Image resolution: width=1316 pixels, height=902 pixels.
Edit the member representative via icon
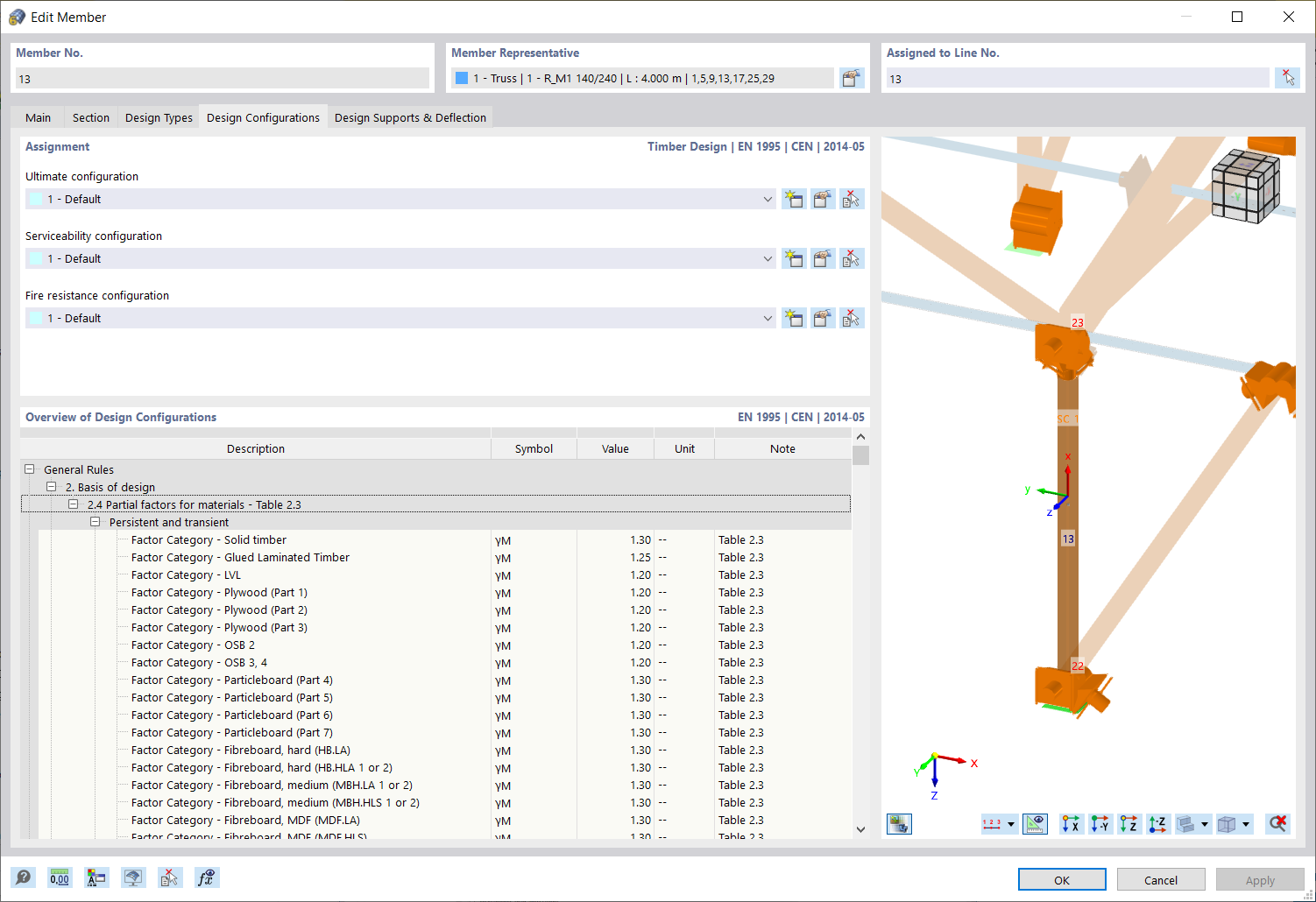[852, 79]
